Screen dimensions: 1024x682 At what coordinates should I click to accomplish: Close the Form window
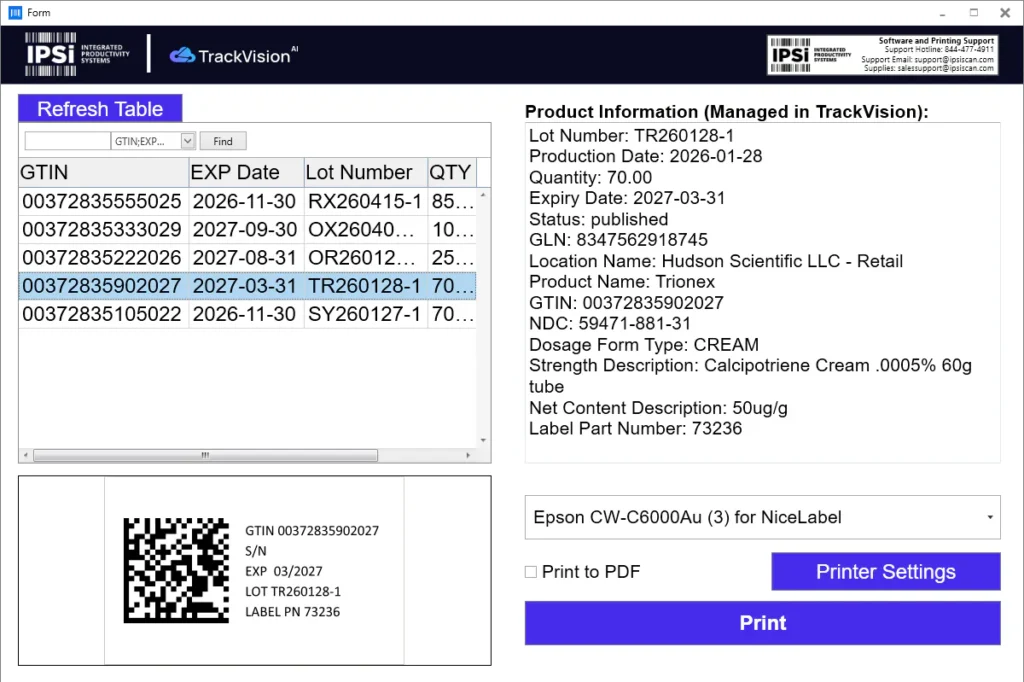1005,12
